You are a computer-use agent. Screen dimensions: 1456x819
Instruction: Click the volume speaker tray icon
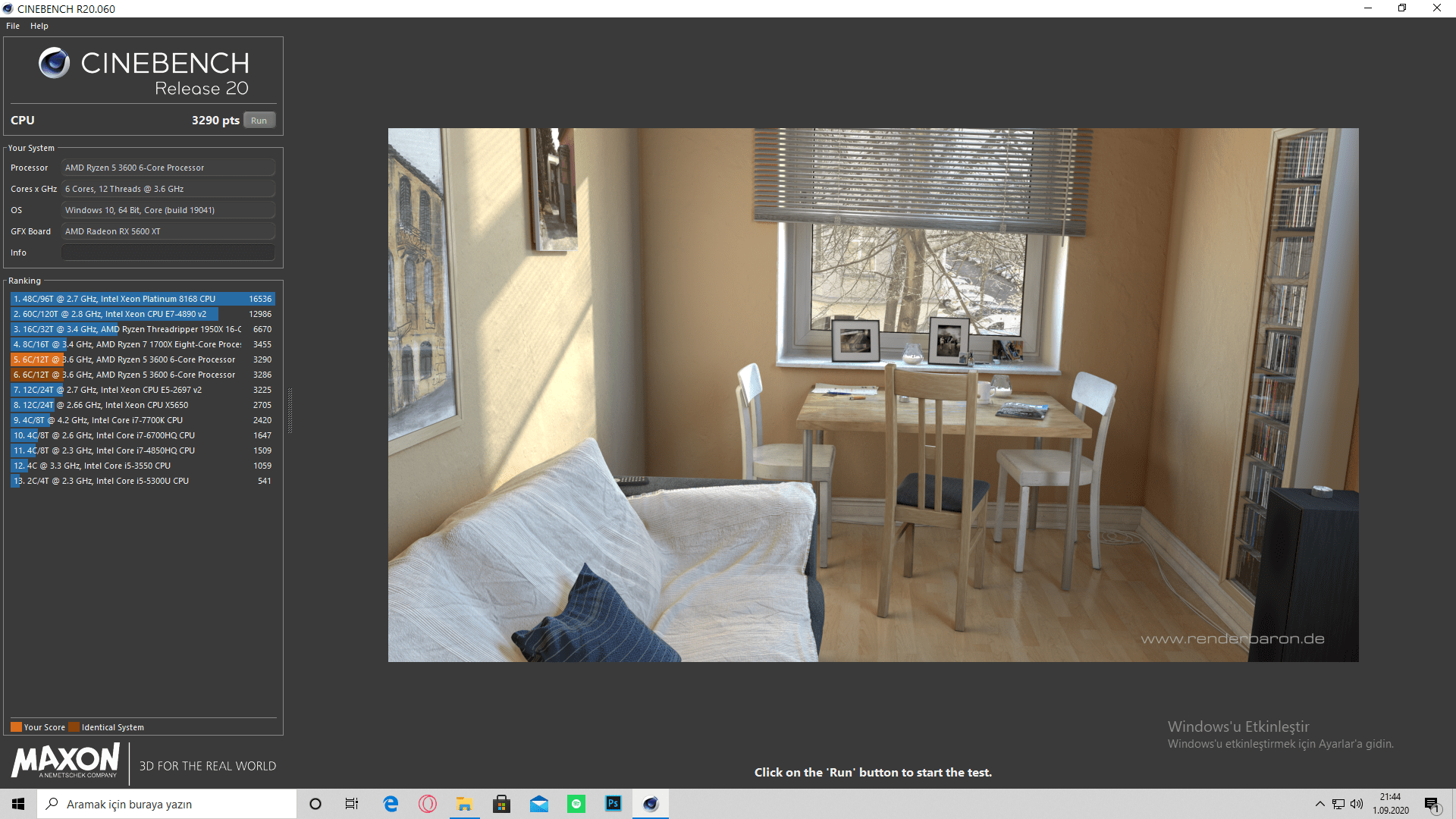[x=1357, y=804]
